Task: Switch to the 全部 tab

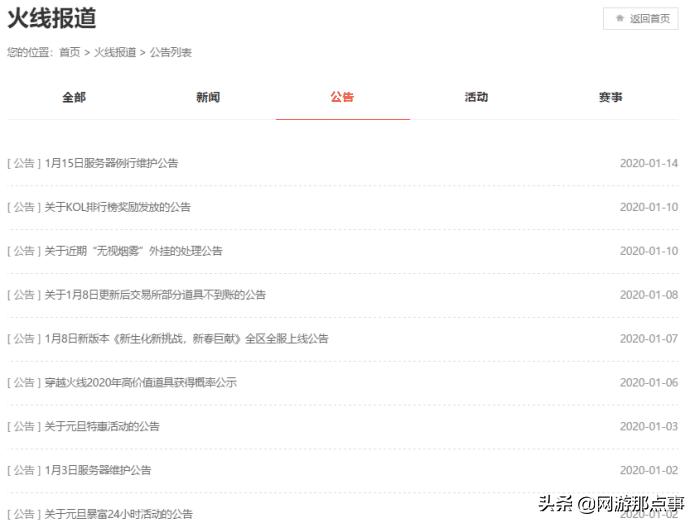Action: click(x=74, y=97)
